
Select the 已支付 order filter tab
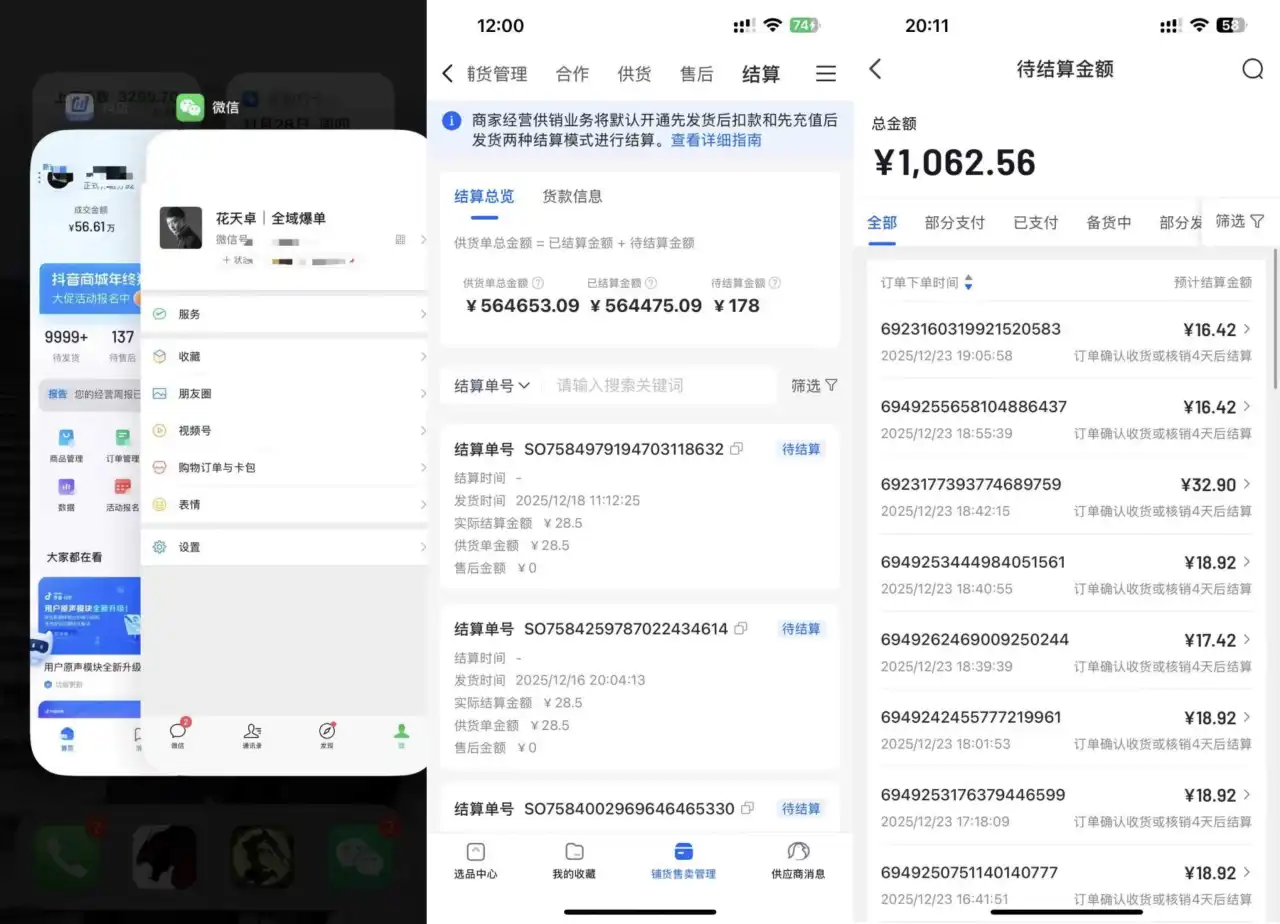click(x=1036, y=222)
